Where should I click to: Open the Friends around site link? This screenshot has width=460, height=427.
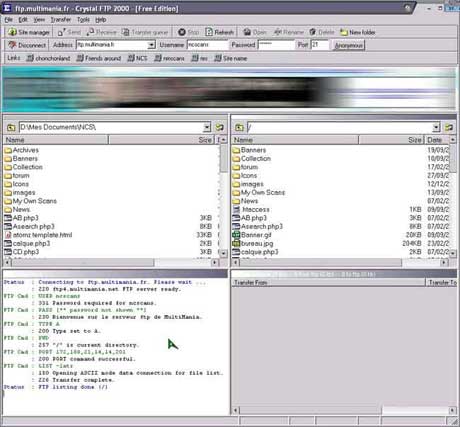(x=99, y=58)
